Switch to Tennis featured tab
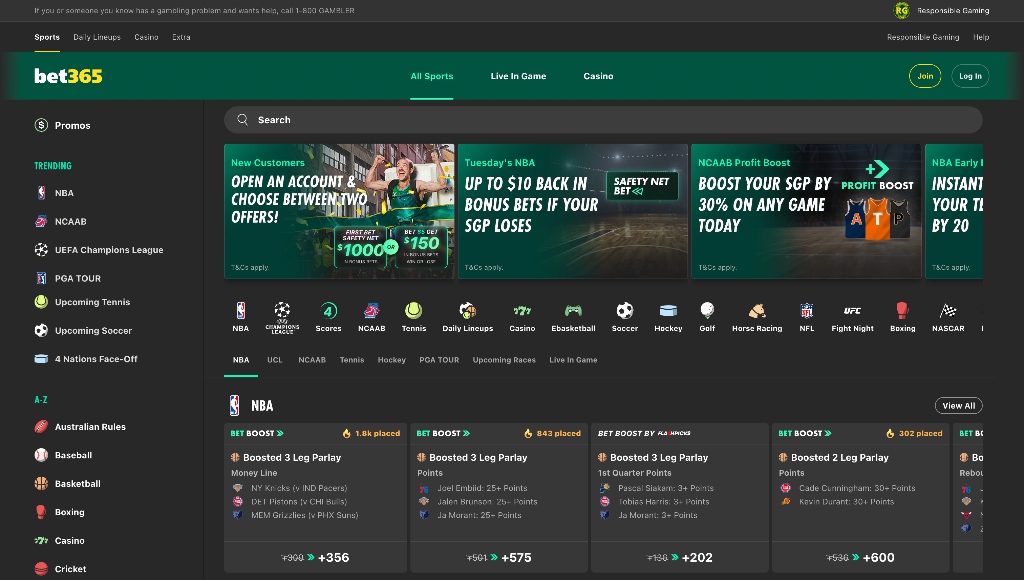Viewport: 1024px width, 580px height. [352, 360]
